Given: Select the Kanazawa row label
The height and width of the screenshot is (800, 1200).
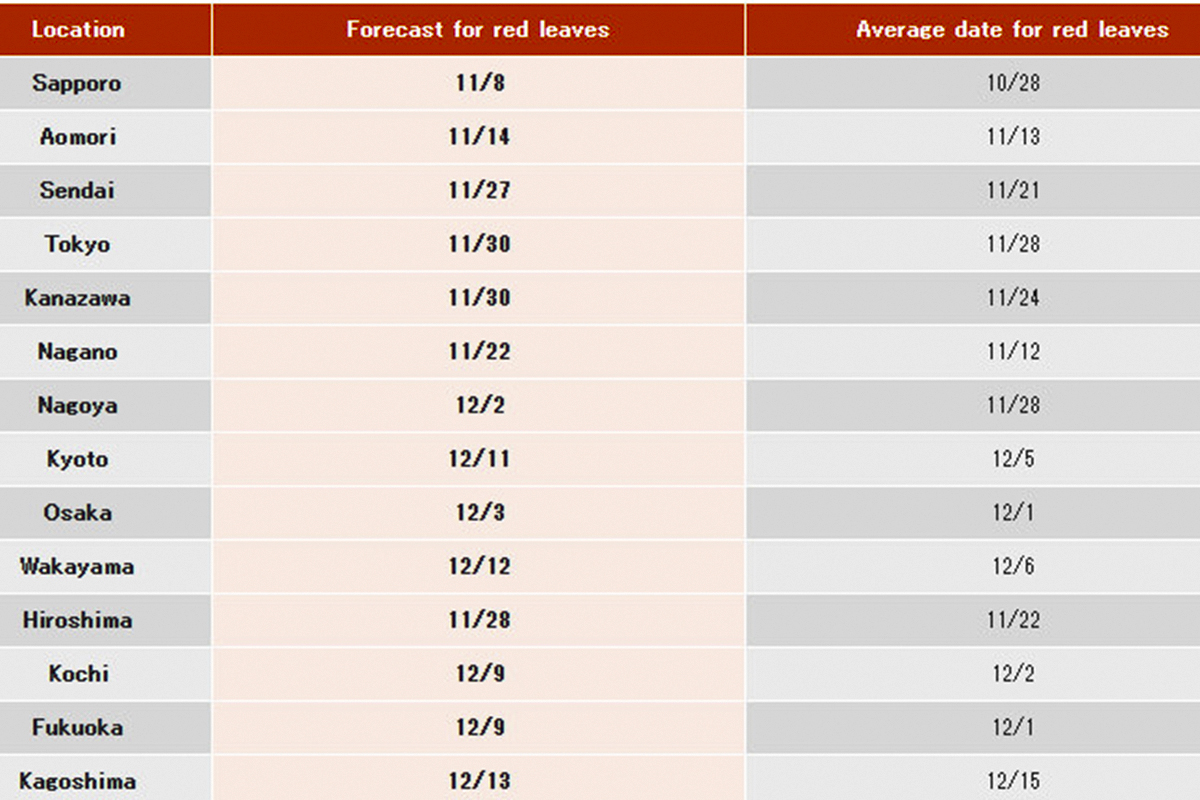Looking at the screenshot, I should coord(78,298).
